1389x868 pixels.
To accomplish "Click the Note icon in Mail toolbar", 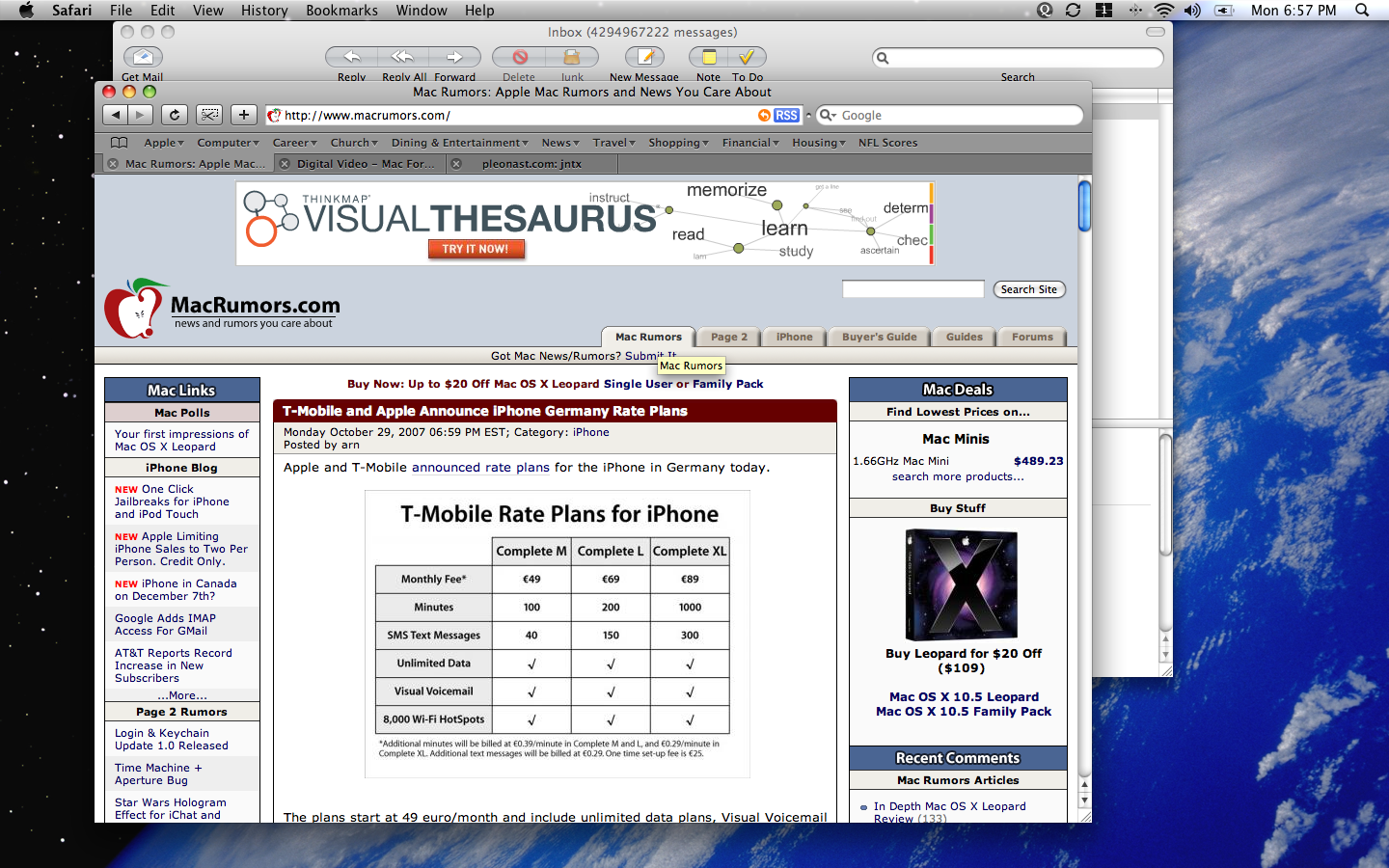I will [709, 58].
